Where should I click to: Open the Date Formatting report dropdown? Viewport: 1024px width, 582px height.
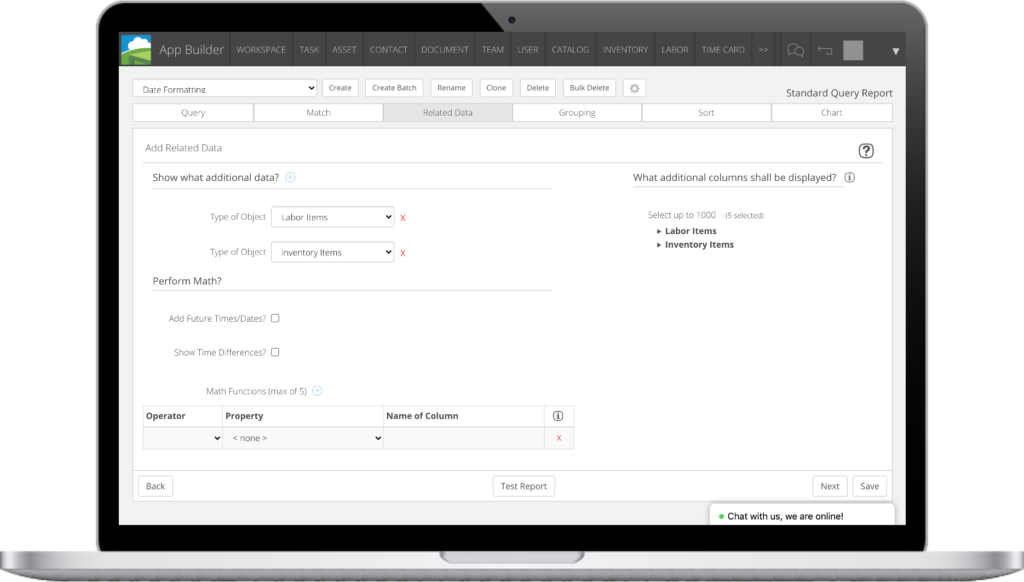(225, 88)
